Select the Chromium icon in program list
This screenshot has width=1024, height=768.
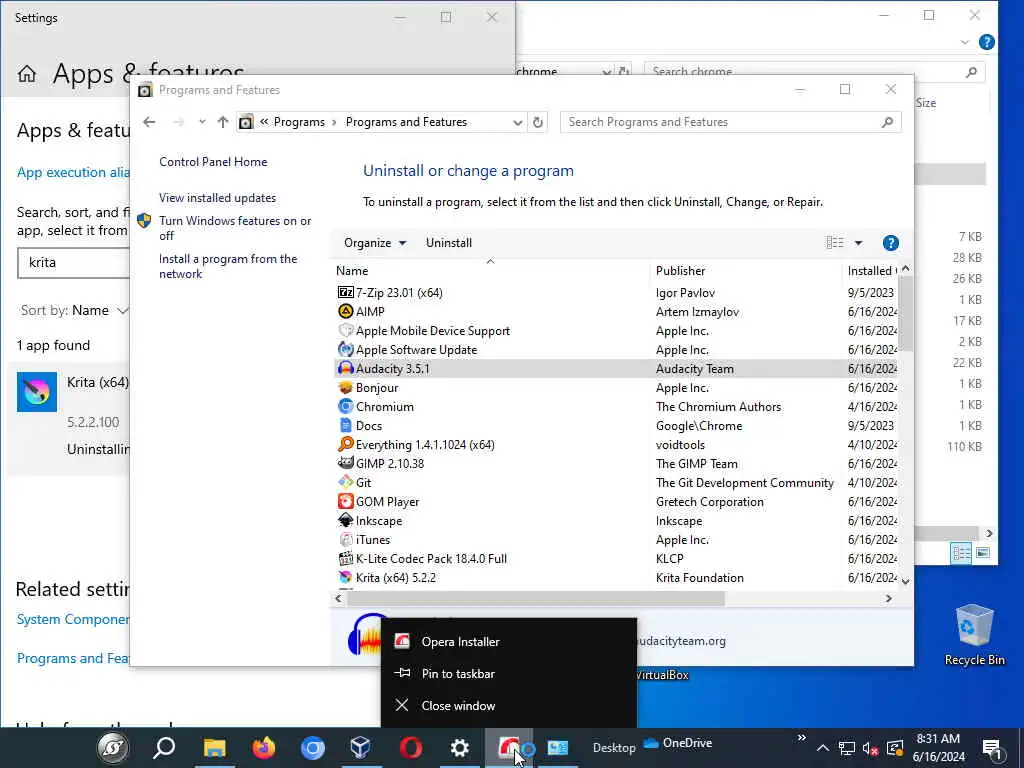tap(345, 406)
